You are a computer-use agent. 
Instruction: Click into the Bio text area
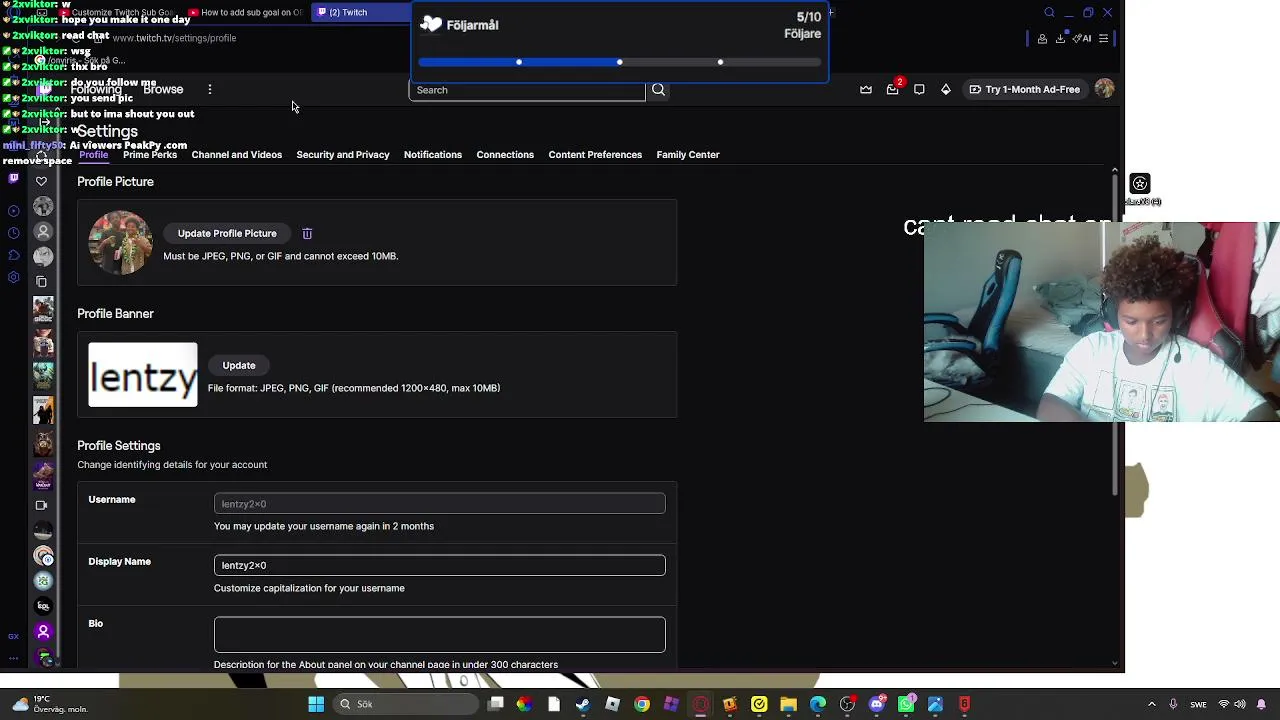pyautogui.click(x=439, y=635)
